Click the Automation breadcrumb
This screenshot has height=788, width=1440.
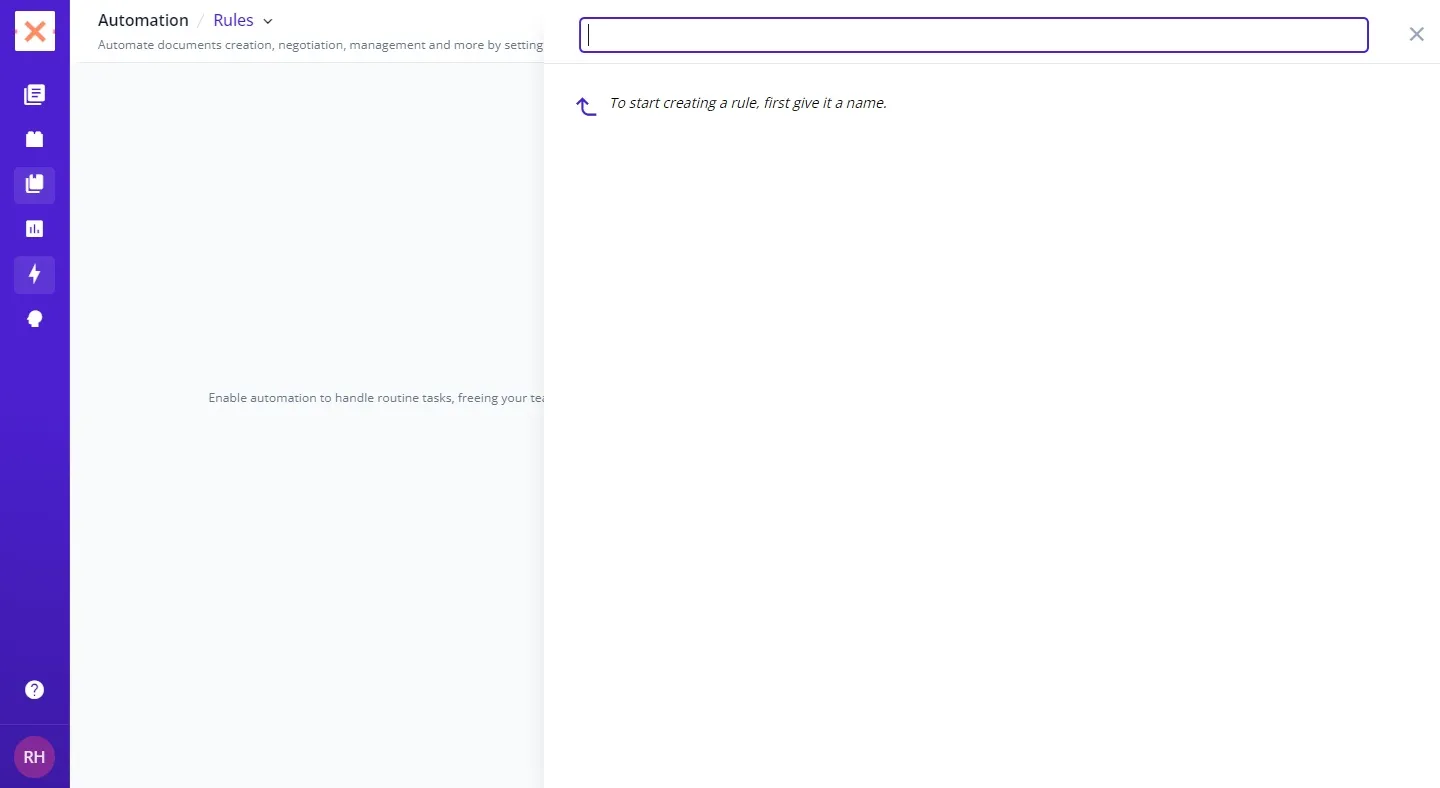pos(143,21)
